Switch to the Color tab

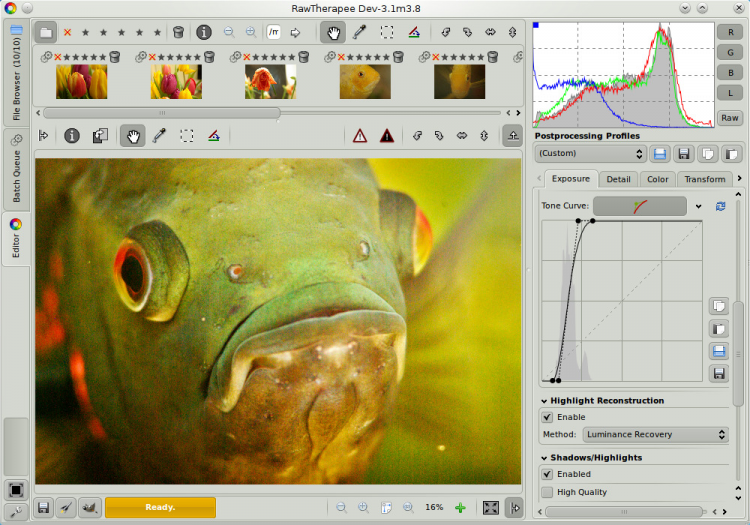click(658, 179)
